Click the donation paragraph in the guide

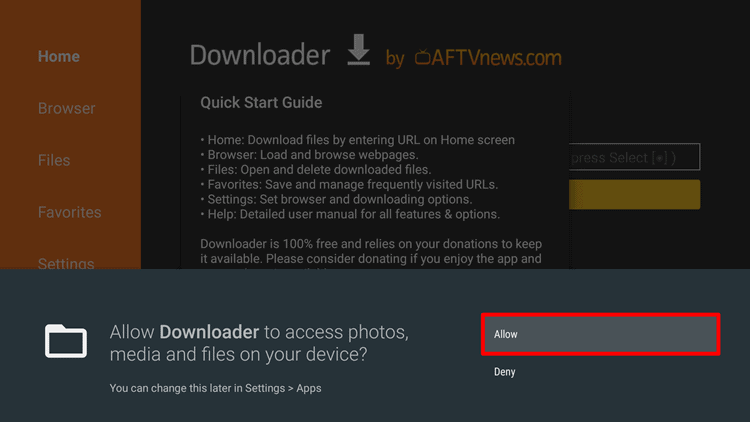[x=370, y=251]
